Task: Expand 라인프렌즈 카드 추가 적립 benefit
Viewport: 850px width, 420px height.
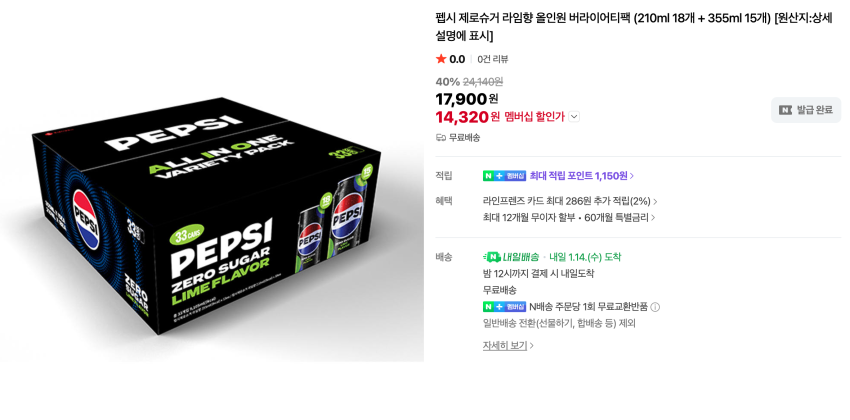Action: click(570, 201)
